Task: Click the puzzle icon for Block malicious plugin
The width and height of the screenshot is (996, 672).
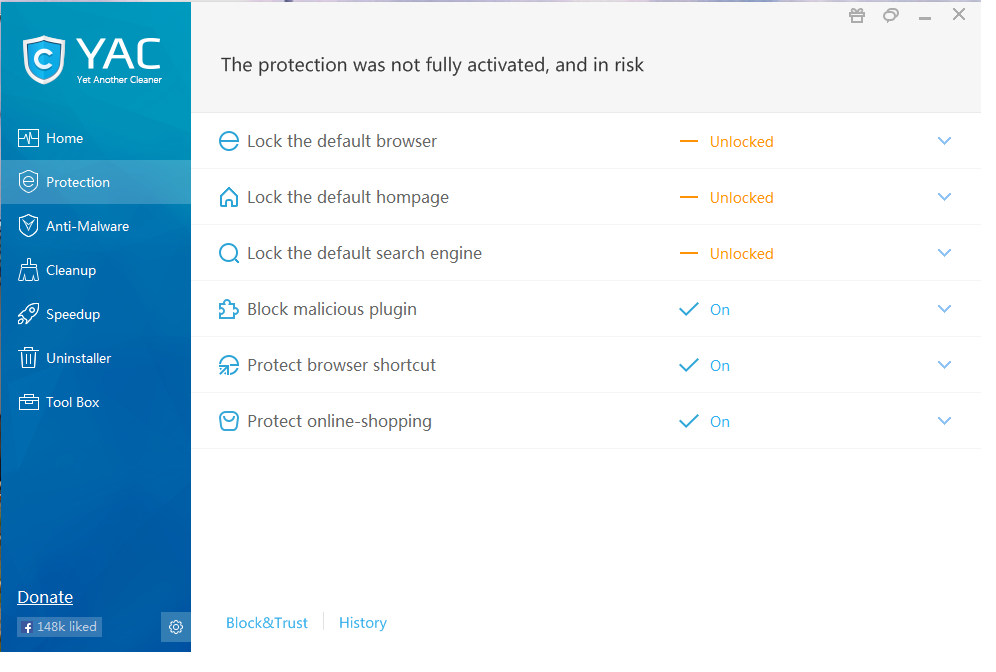Action: (229, 310)
